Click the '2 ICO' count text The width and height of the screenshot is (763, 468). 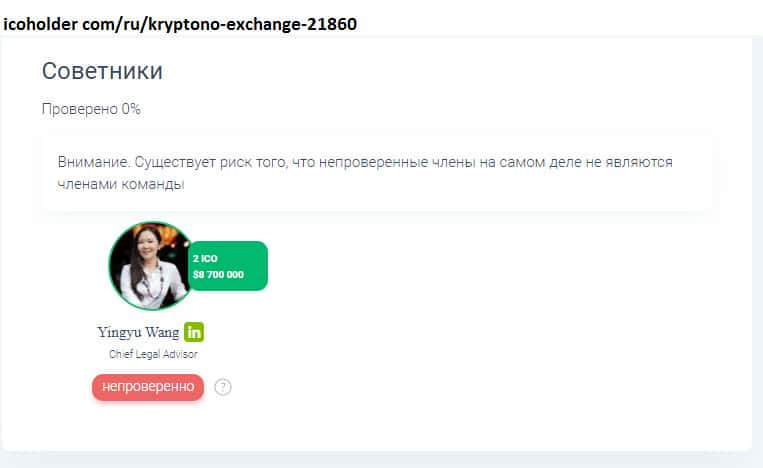(x=205, y=258)
